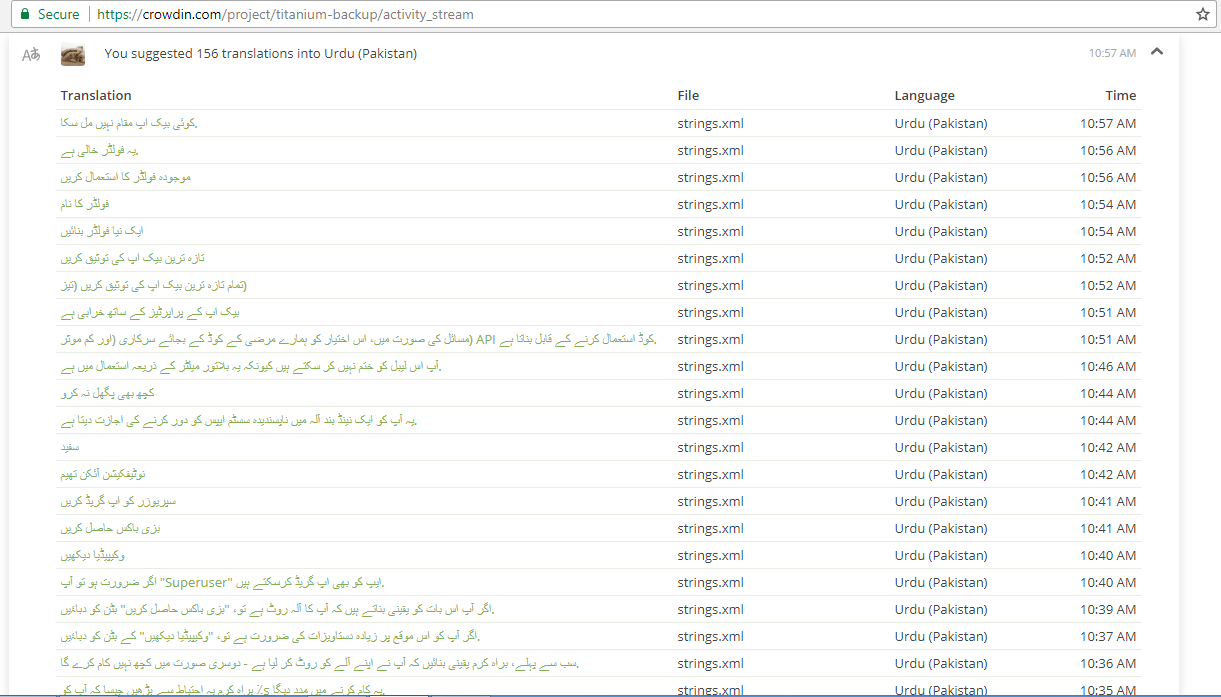Viewport: 1221px width, 697px height.
Task: Click the translation activity type icon
Action: (x=31, y=54)
